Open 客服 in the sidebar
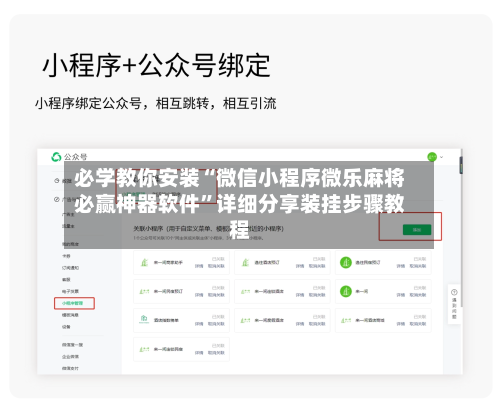Image resolution: width=500 pixels, height=411 pixels. pyautogui.click(x=66, y=279)
